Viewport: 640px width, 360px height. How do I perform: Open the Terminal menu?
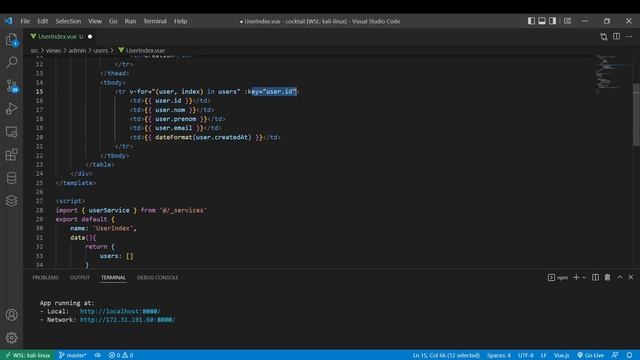pyautogui.click(x=155, y=21)
